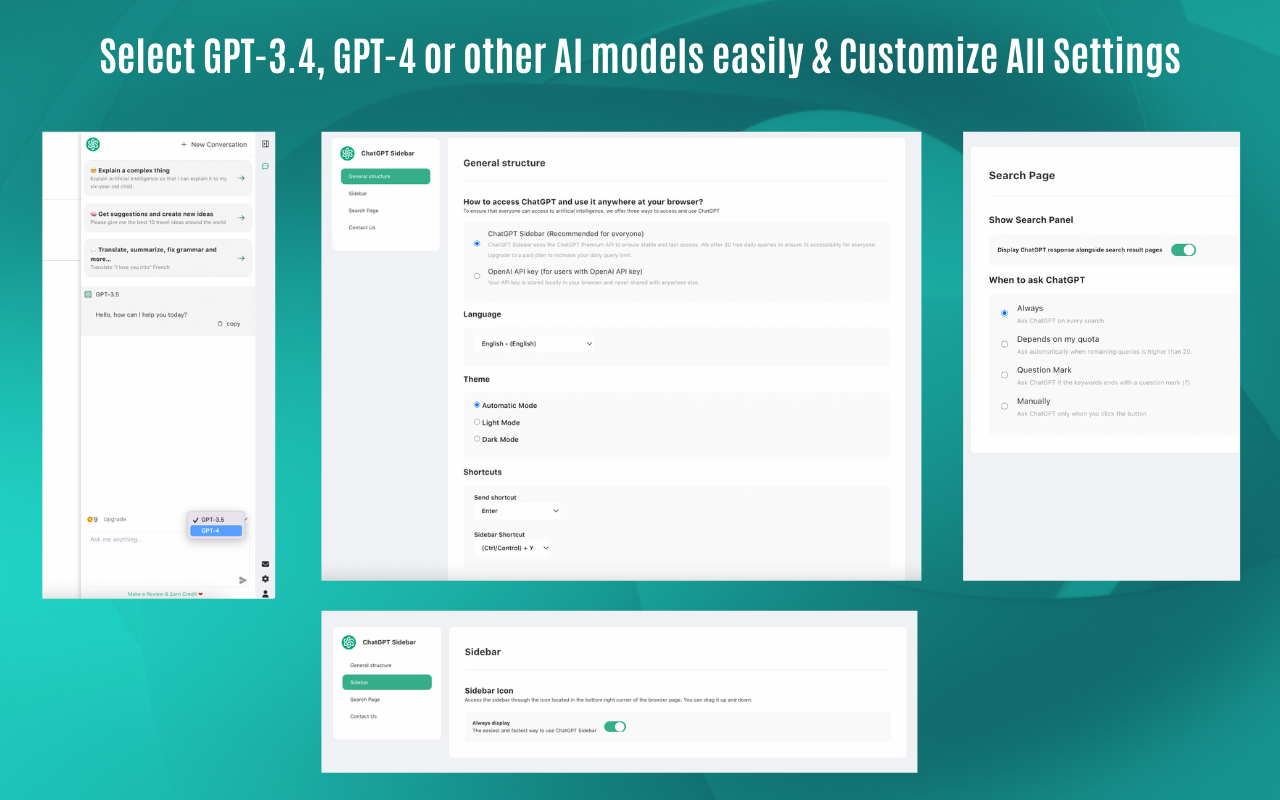Click the send arrow icon in message box
1280x800 pixels.
[x=242, y=580]
